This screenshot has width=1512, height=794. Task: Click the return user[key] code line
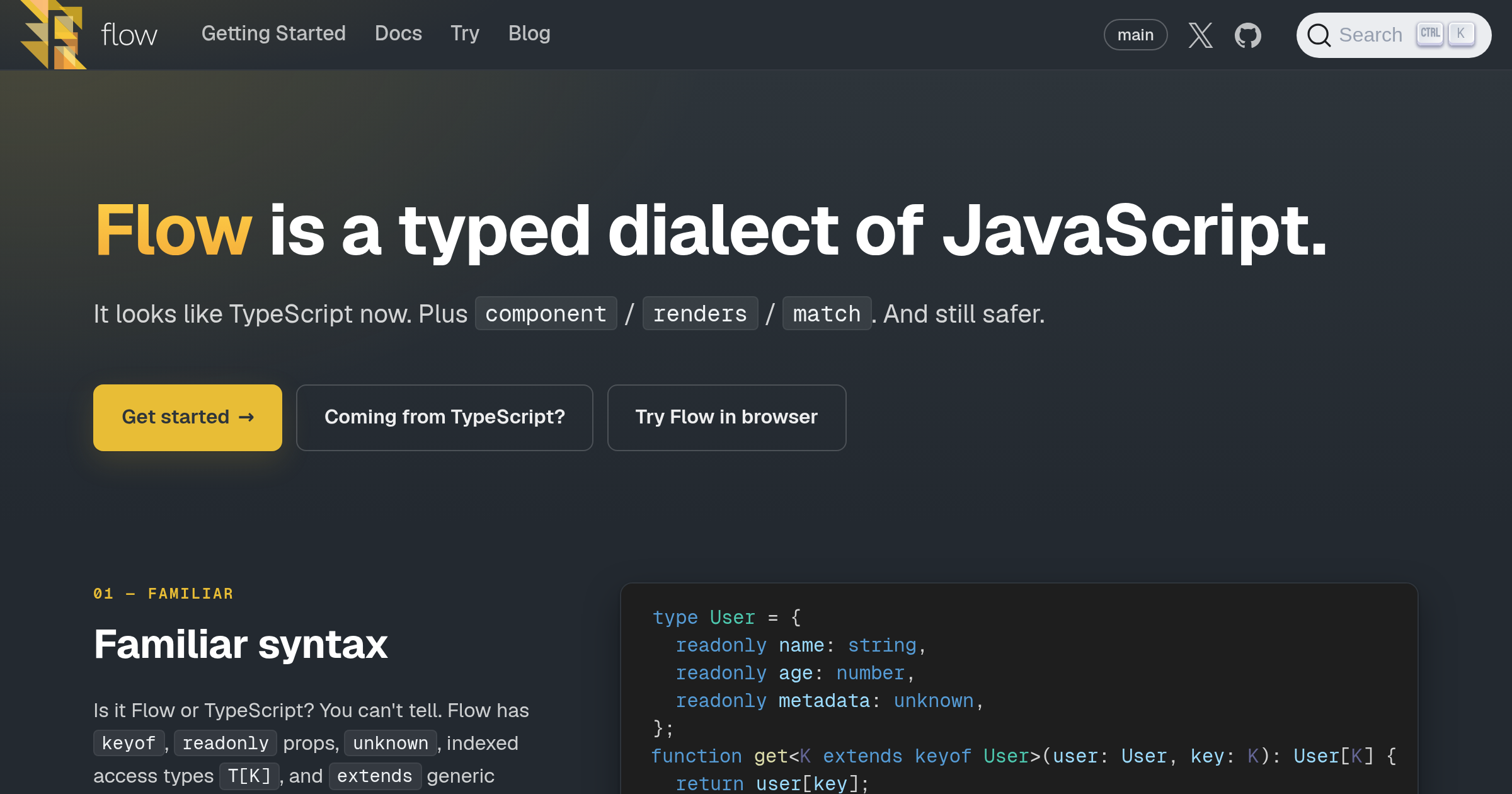point(772,783)
